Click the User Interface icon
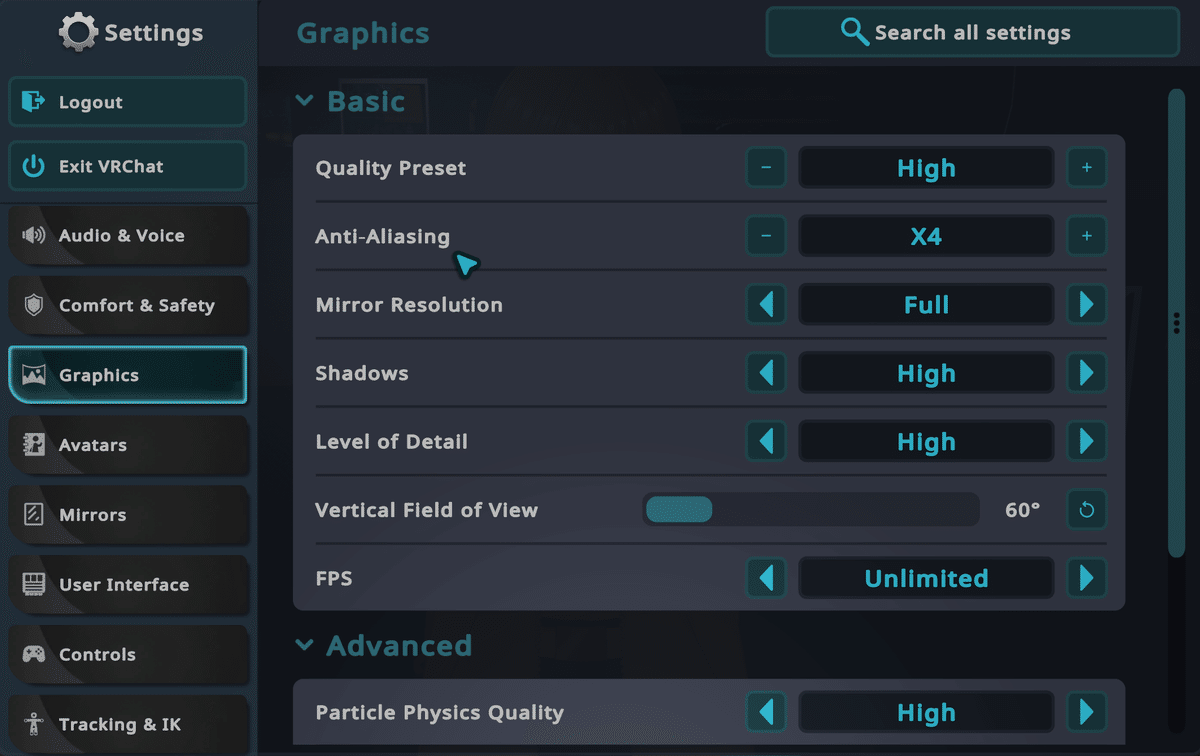 point(33,585)
